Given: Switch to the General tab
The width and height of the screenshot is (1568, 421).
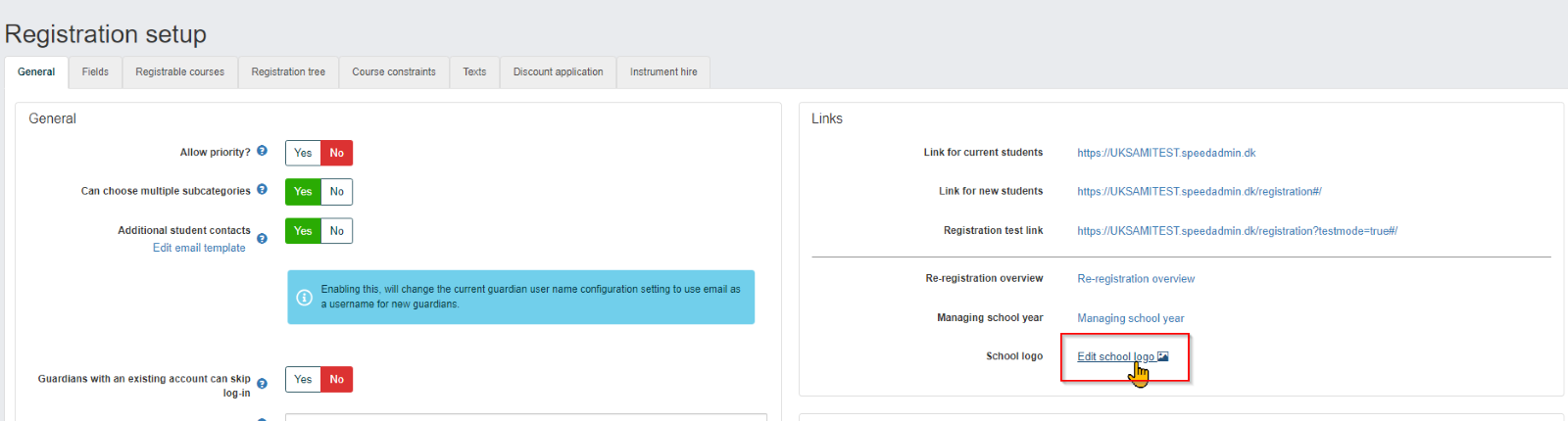Looking at the screenshot, I should tap(36, 72).
